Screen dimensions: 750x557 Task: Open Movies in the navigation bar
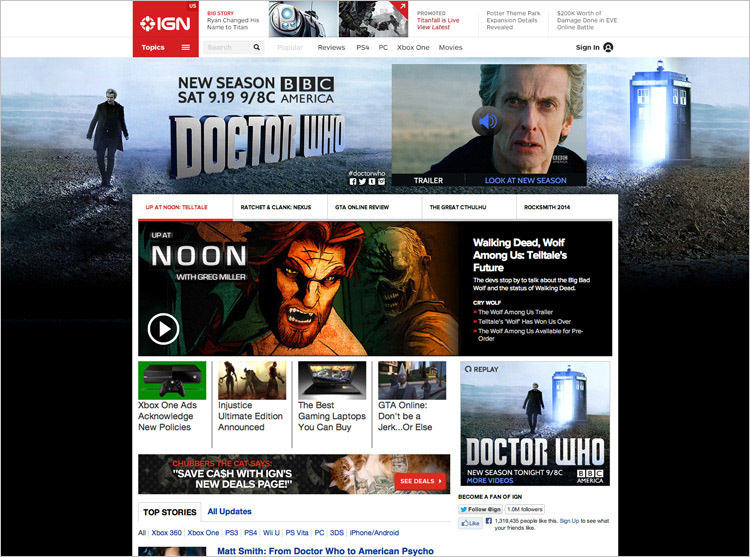tap(451, 47)
